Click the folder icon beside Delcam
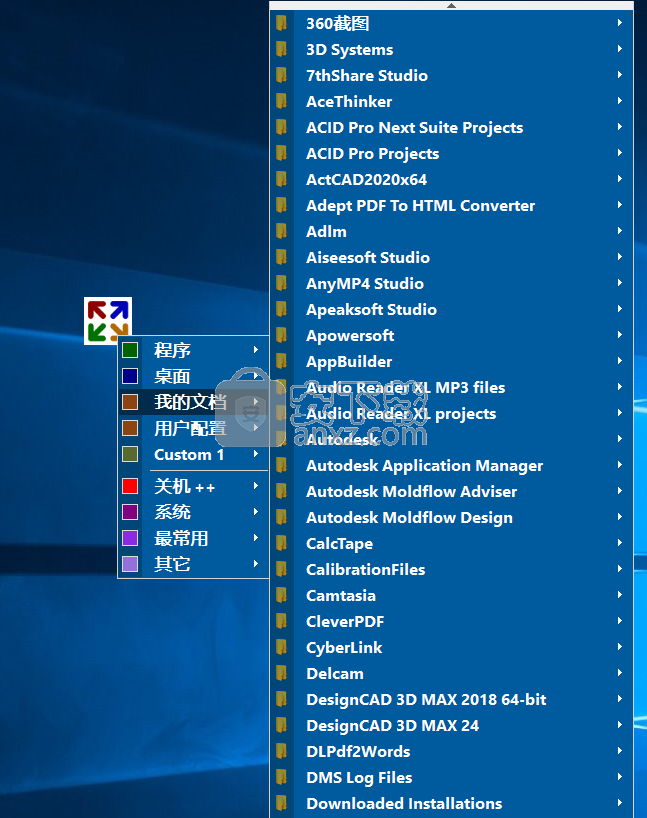Screen dimensions: 647x818 281,673
